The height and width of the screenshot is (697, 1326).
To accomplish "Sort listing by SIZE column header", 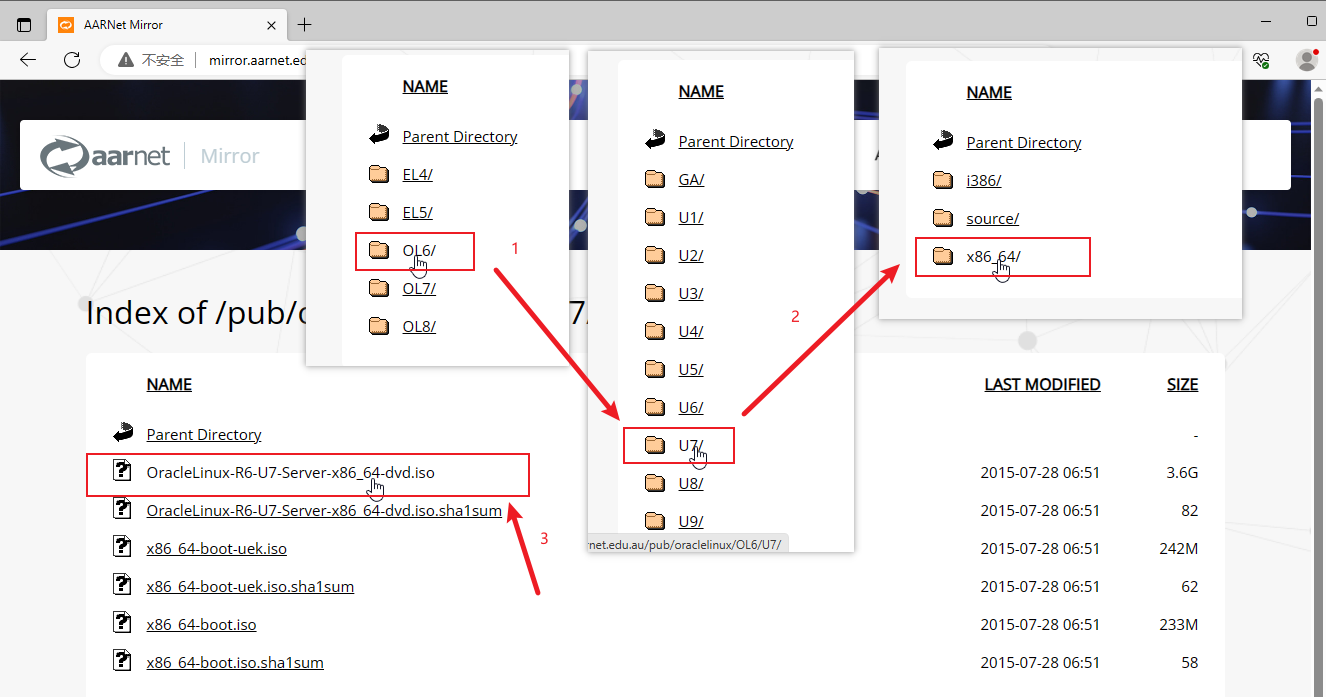I will pyautogui.click(x=1182, y=384).
